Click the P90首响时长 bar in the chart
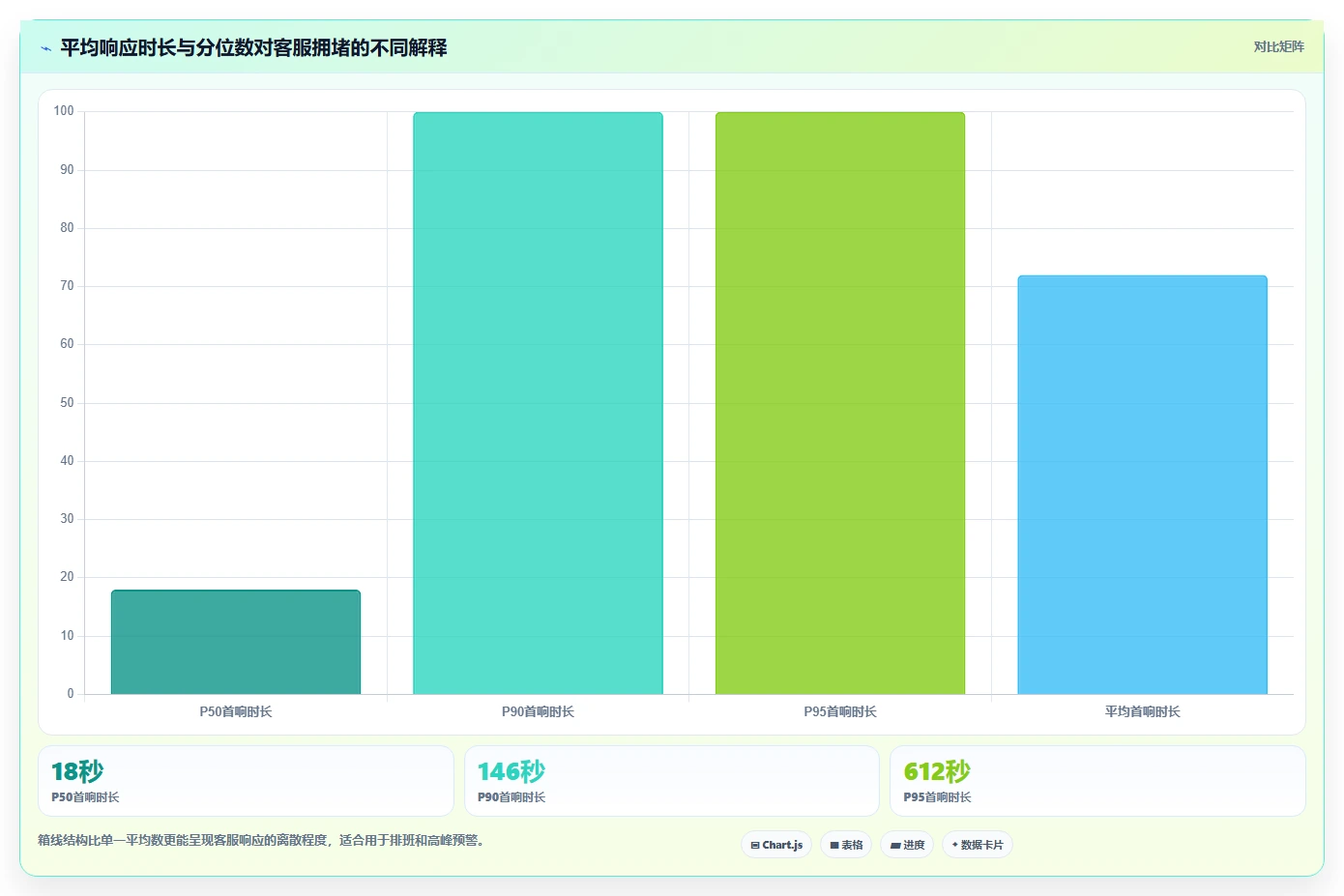 pyautogui.click(x=538, y=403)
